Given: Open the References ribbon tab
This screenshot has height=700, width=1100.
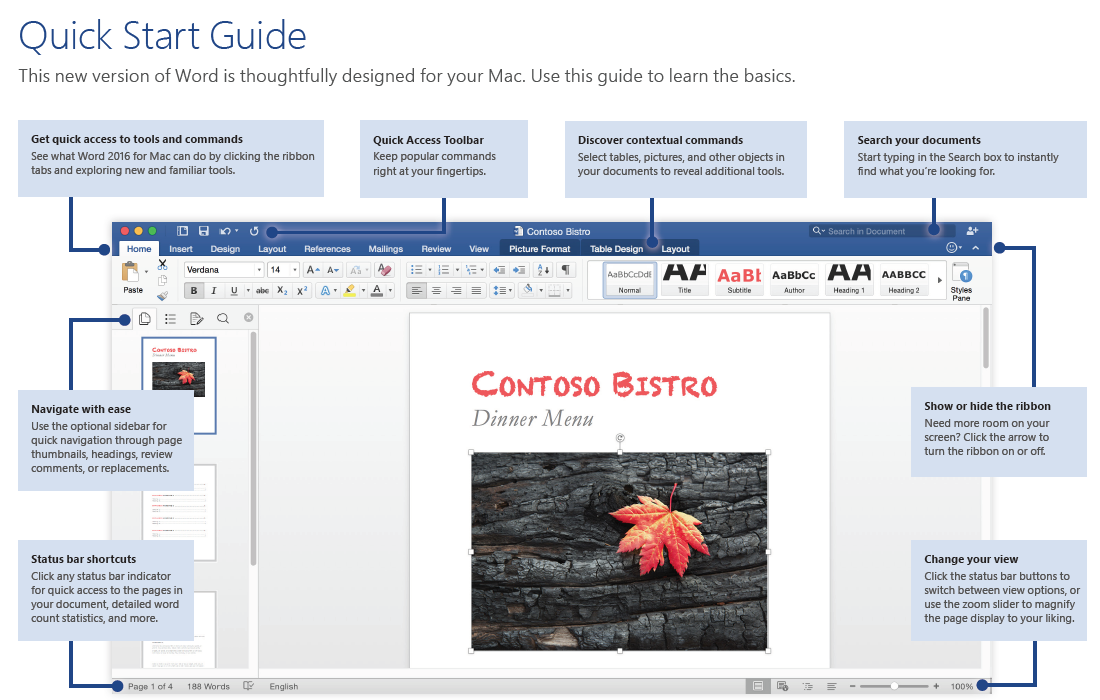Looking at the screenshot, I should (327, 249).
